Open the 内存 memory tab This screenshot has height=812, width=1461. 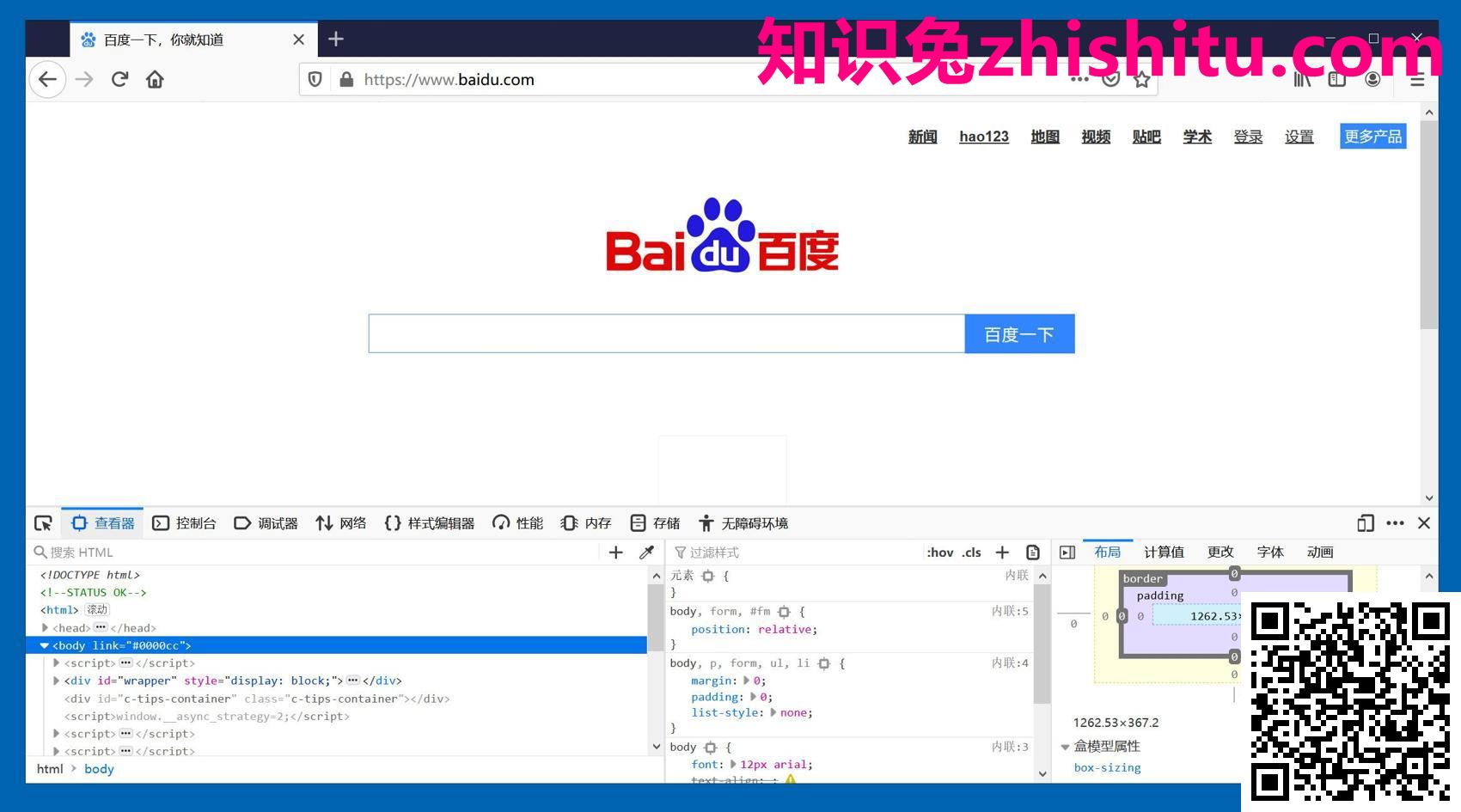click(586, 523)
